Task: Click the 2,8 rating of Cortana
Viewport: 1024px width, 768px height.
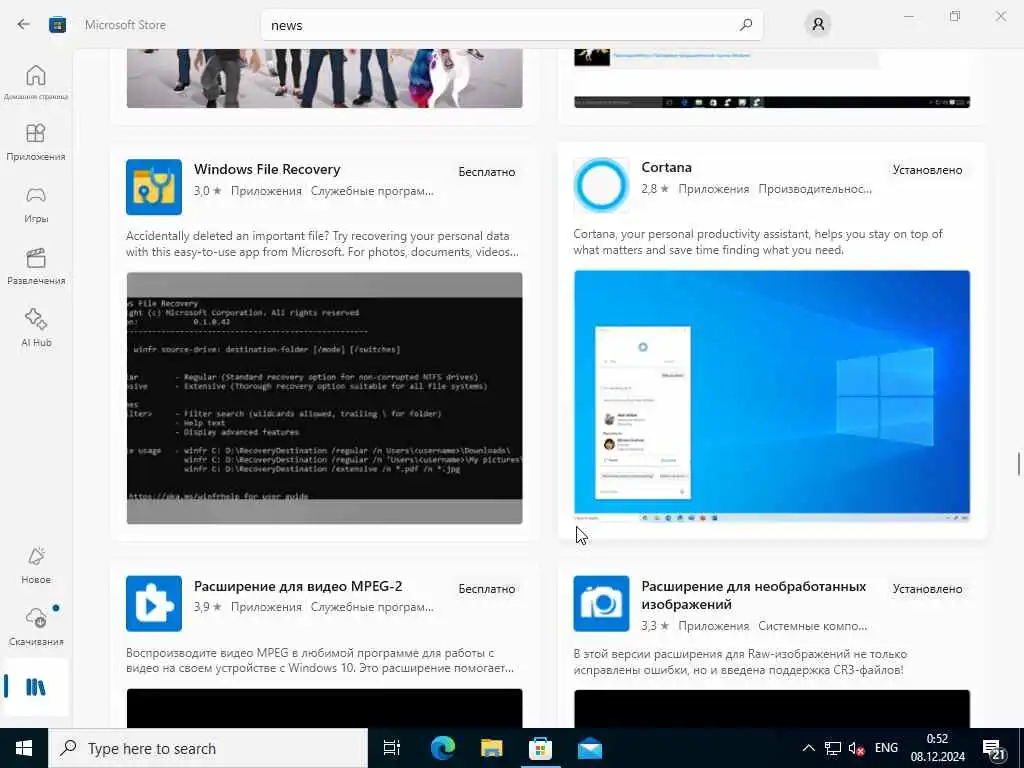Action: click(654, 189)
